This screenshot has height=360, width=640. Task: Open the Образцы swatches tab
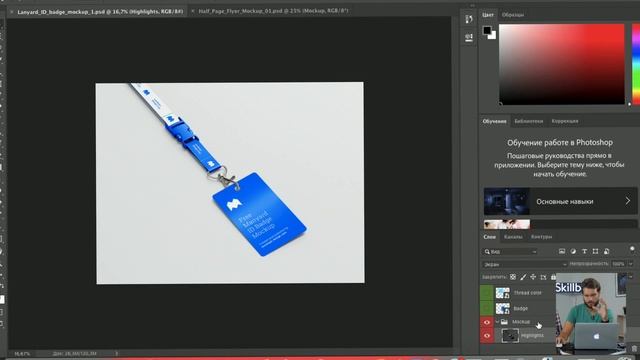point(513,15)
